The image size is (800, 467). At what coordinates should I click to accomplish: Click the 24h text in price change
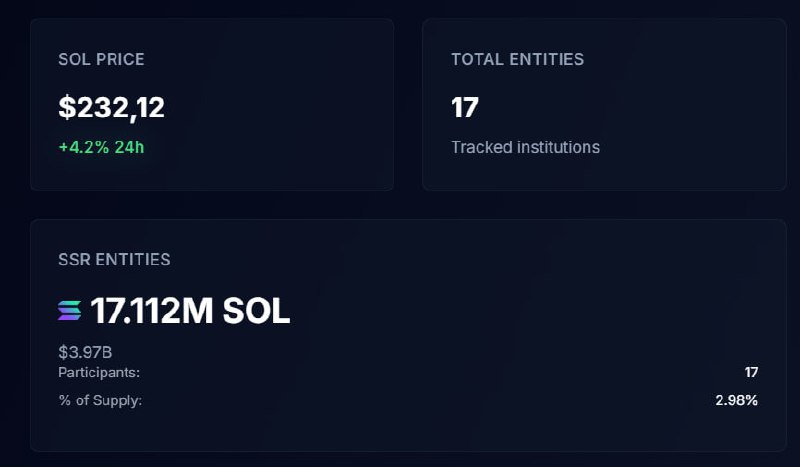point(129,147)
